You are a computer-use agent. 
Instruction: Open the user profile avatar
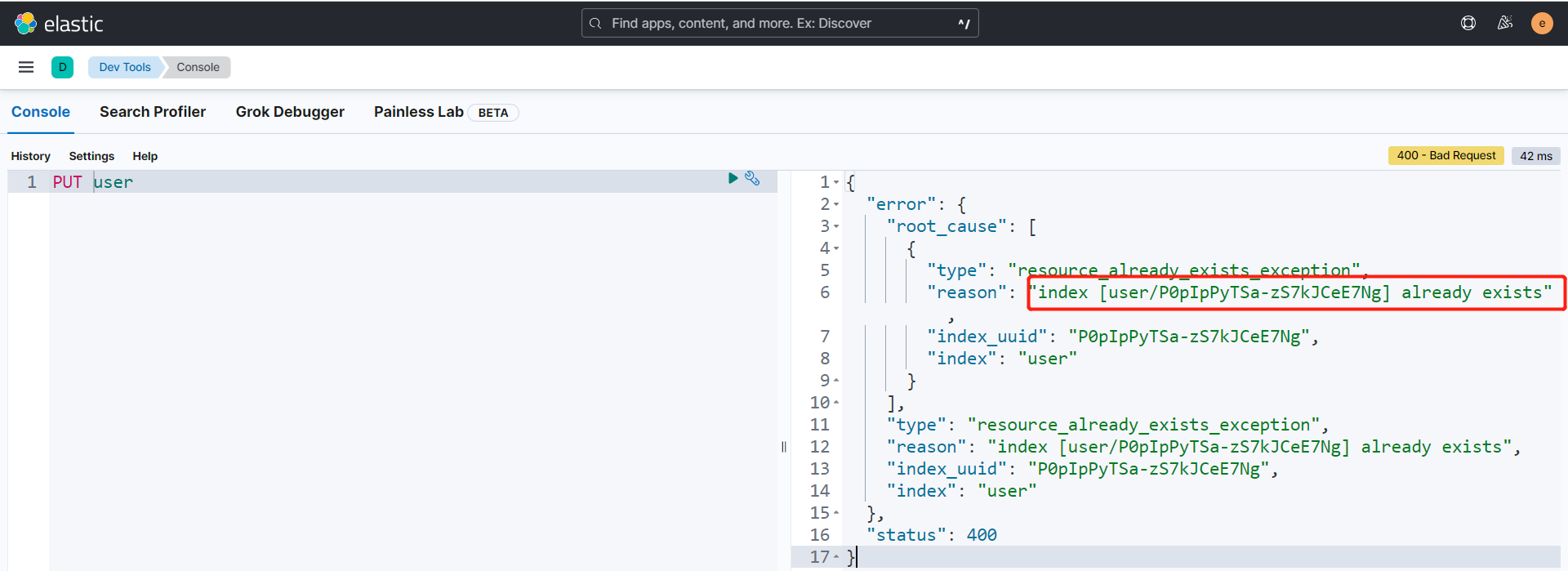[1541, 23]
